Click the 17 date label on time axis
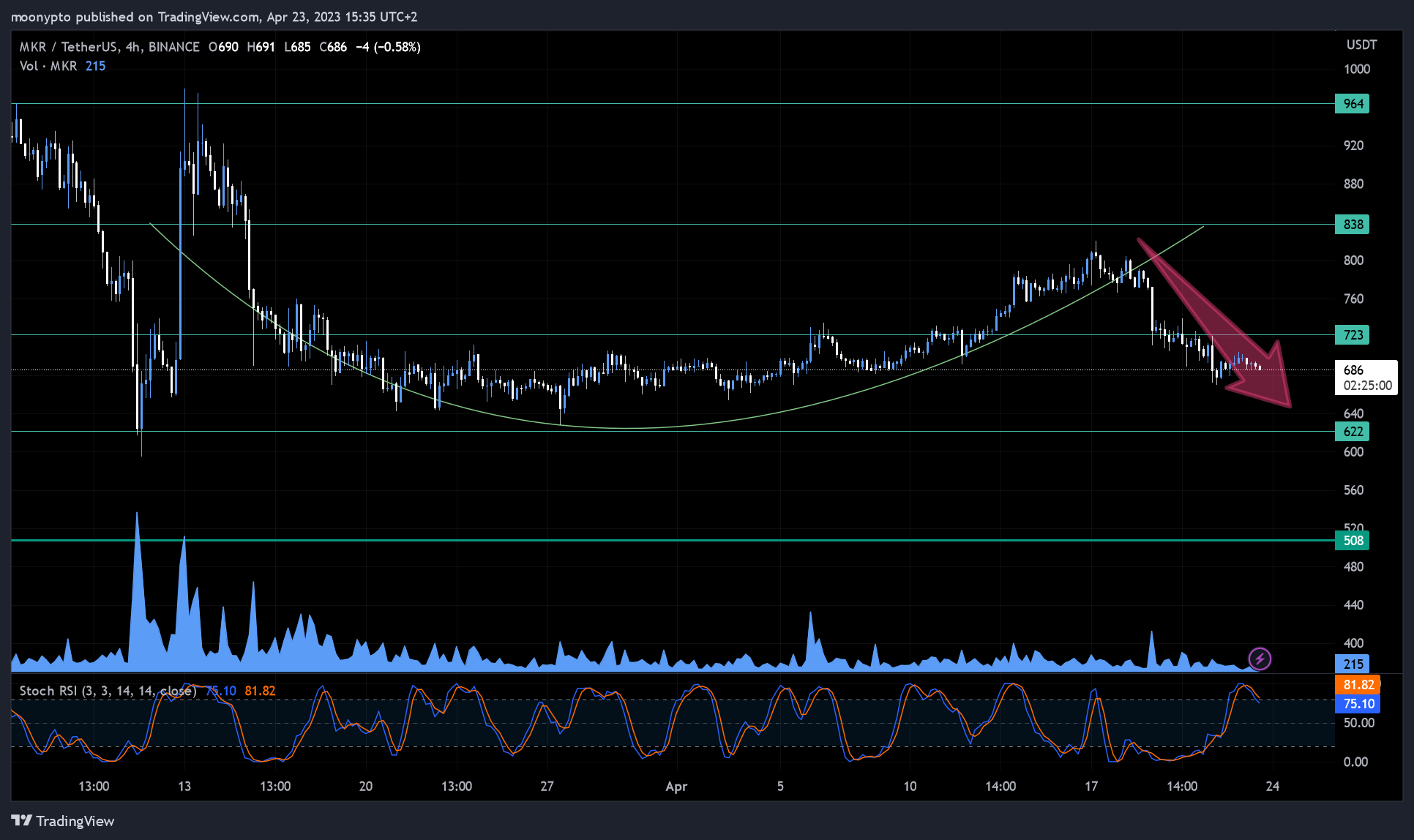The width and height of the screenshot is (1414, 840). pos(1091,786)
